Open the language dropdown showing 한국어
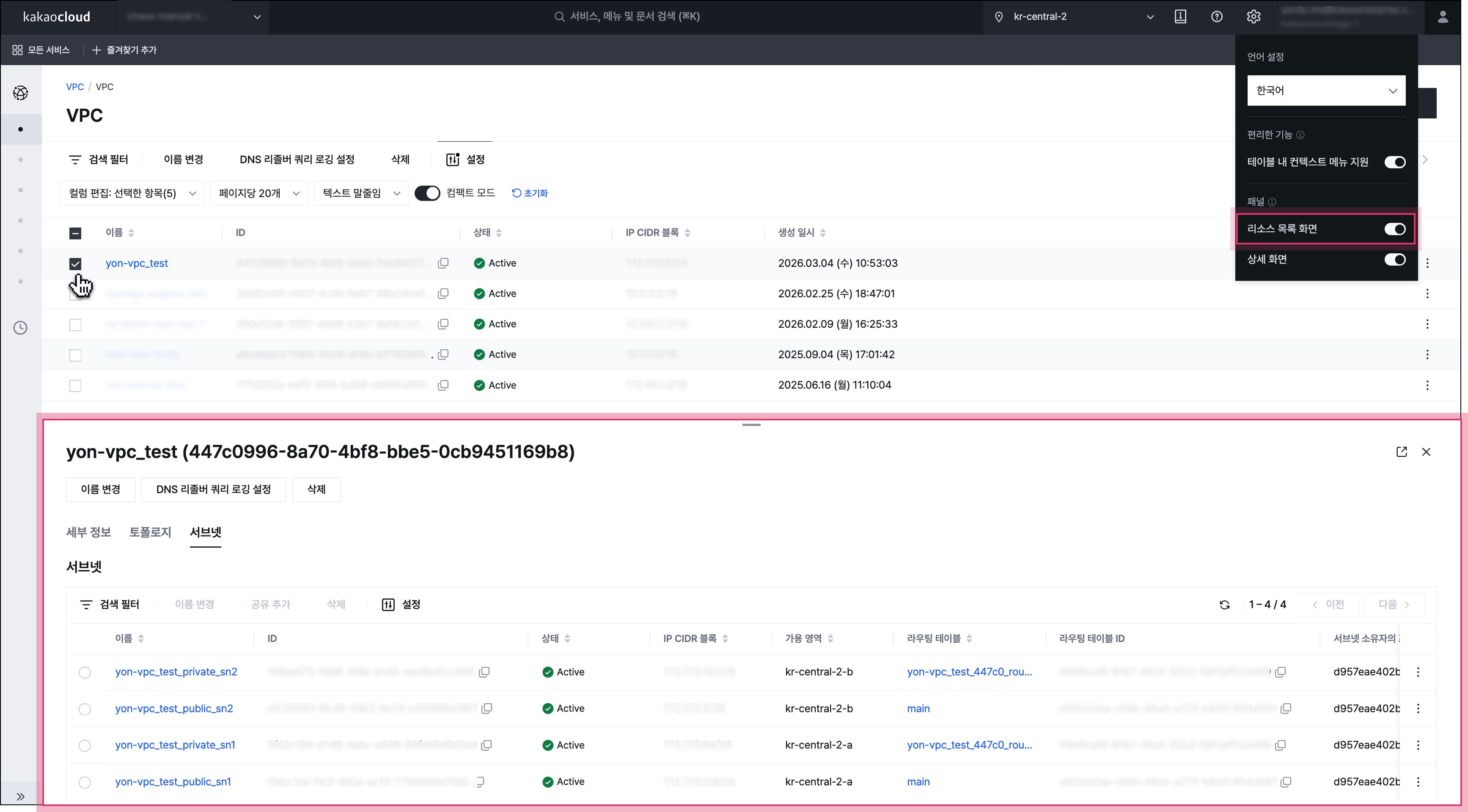 pyautogui.click(x=1325, y=91)
